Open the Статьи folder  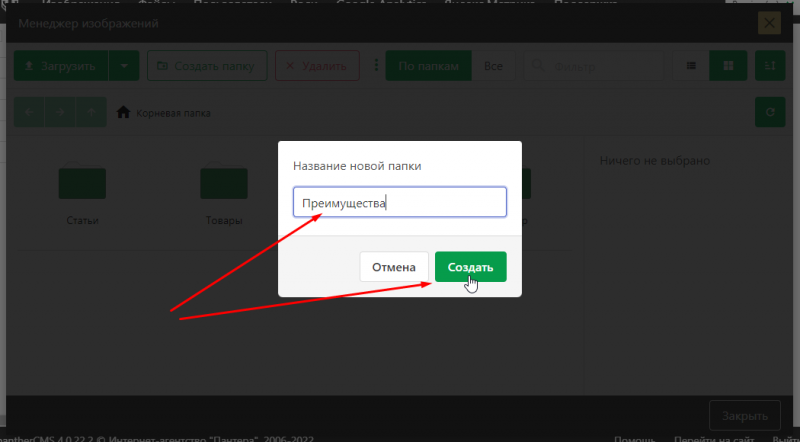(x=82, y=185)
